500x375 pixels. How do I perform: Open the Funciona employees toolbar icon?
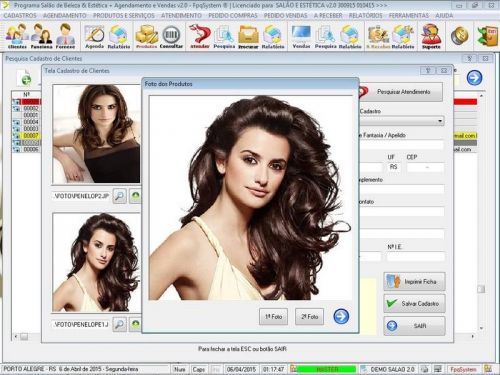coord(42,36)
